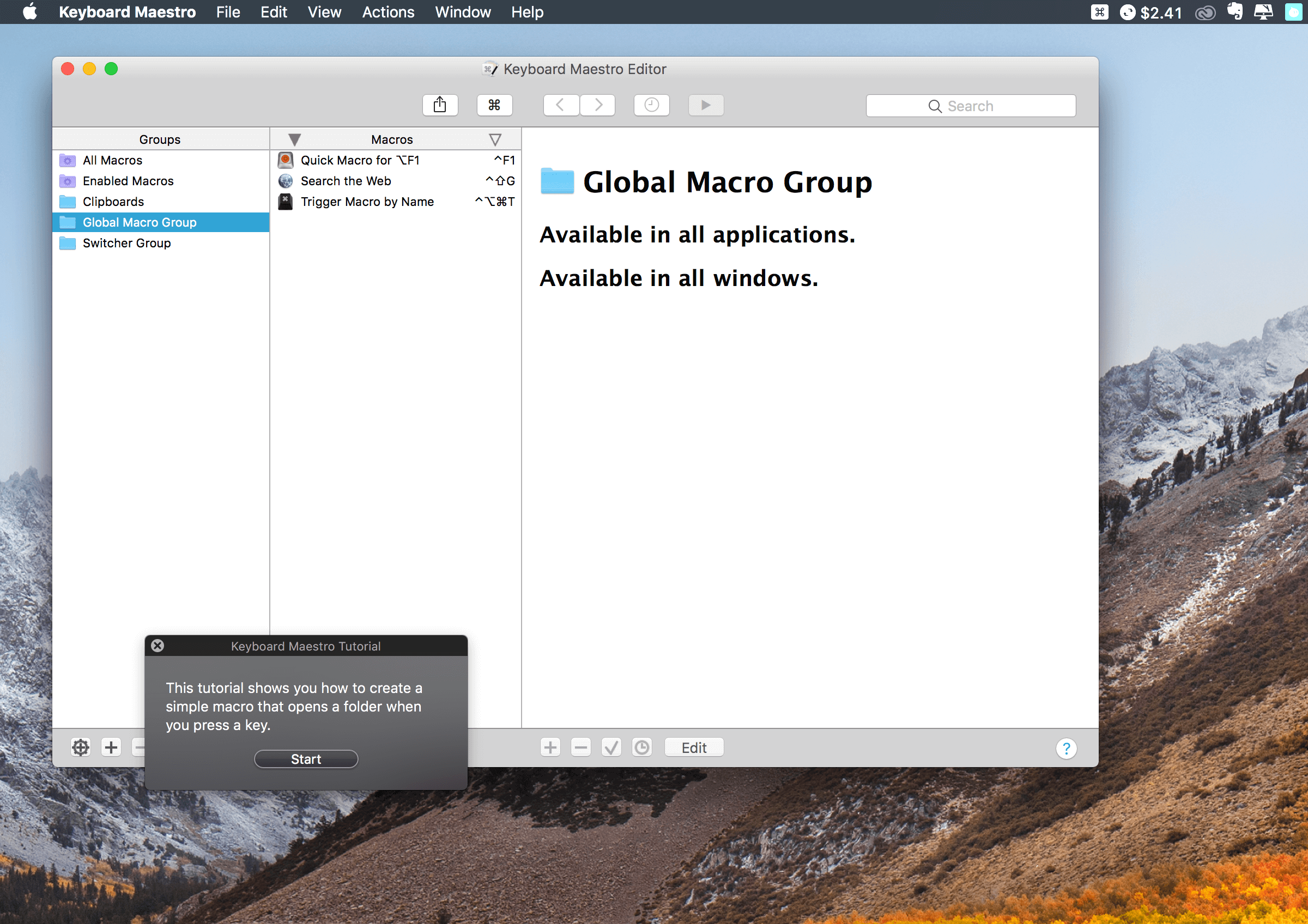Screen dimensions: 1308x924
Task: Click the icon beside Trigger Macro by Name
Action: point(286,202)
